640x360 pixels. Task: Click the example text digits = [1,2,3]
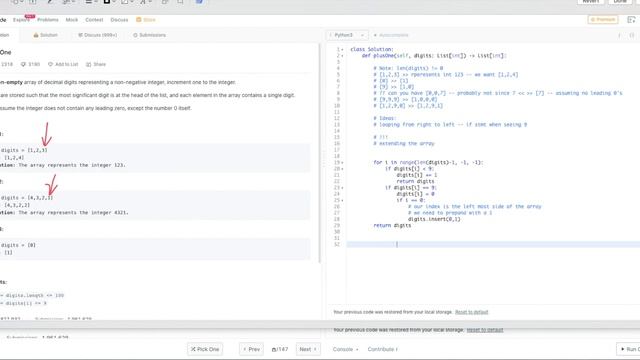pos(24,150)
